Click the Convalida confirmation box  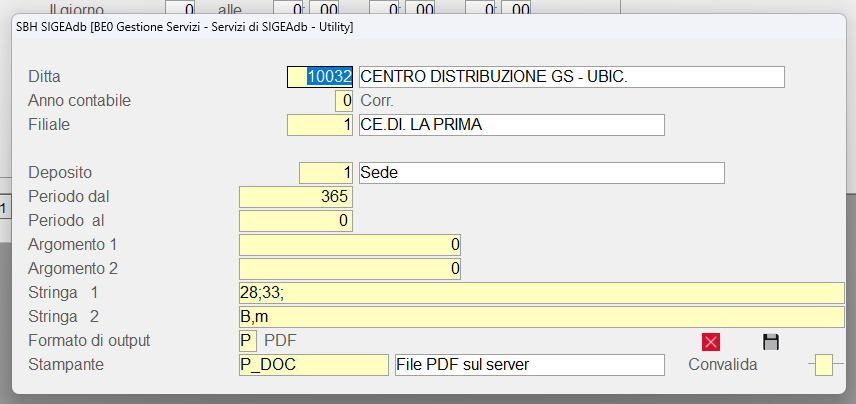(823, 365)
